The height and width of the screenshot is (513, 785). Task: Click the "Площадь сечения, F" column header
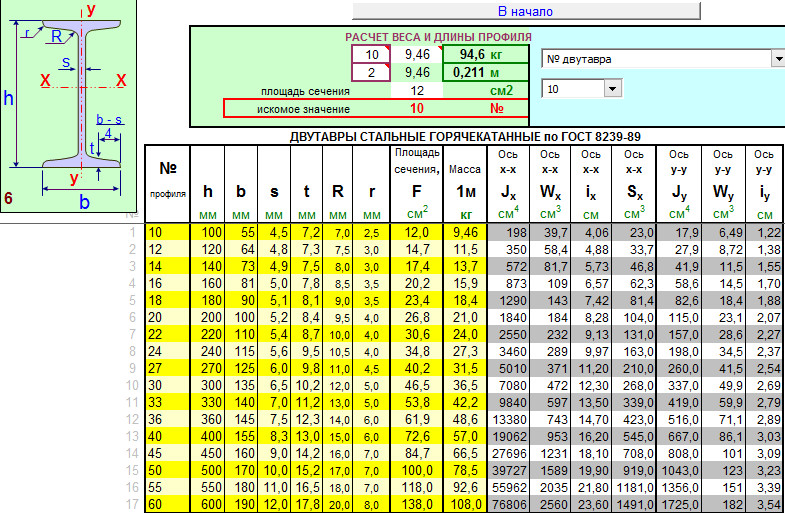tap(417, 184)
